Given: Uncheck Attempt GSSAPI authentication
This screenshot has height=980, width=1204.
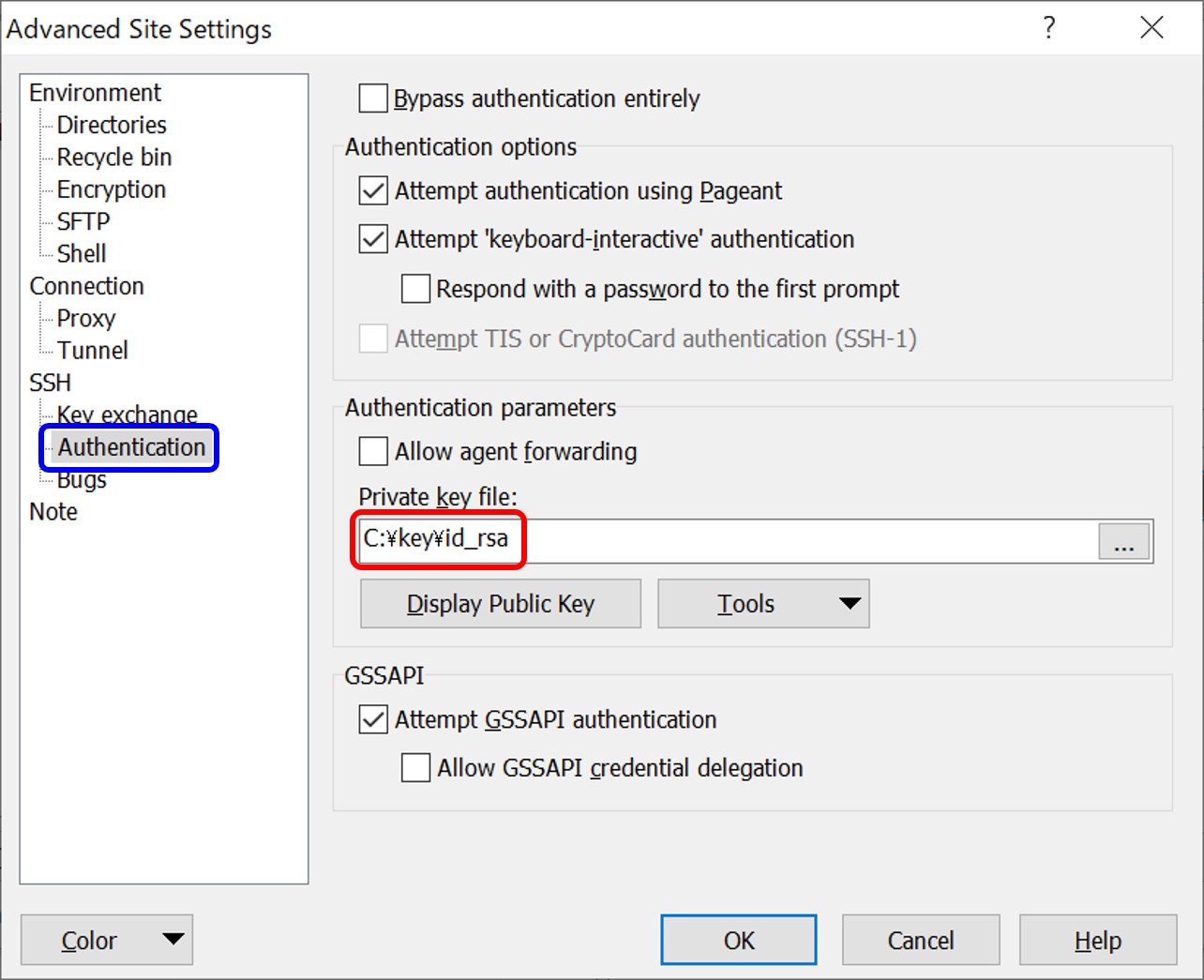Looking at the screenshot, I should click(373, 720).
